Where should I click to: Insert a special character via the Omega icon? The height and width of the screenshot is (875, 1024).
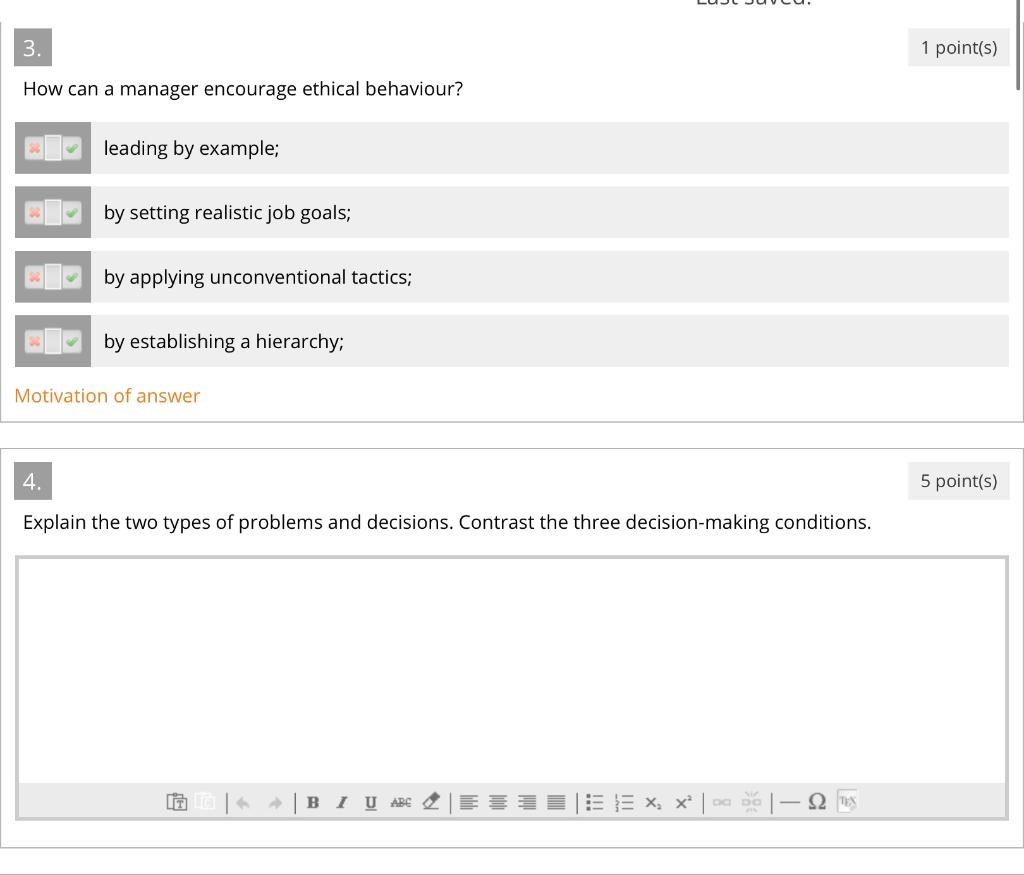tap(816, 801)
